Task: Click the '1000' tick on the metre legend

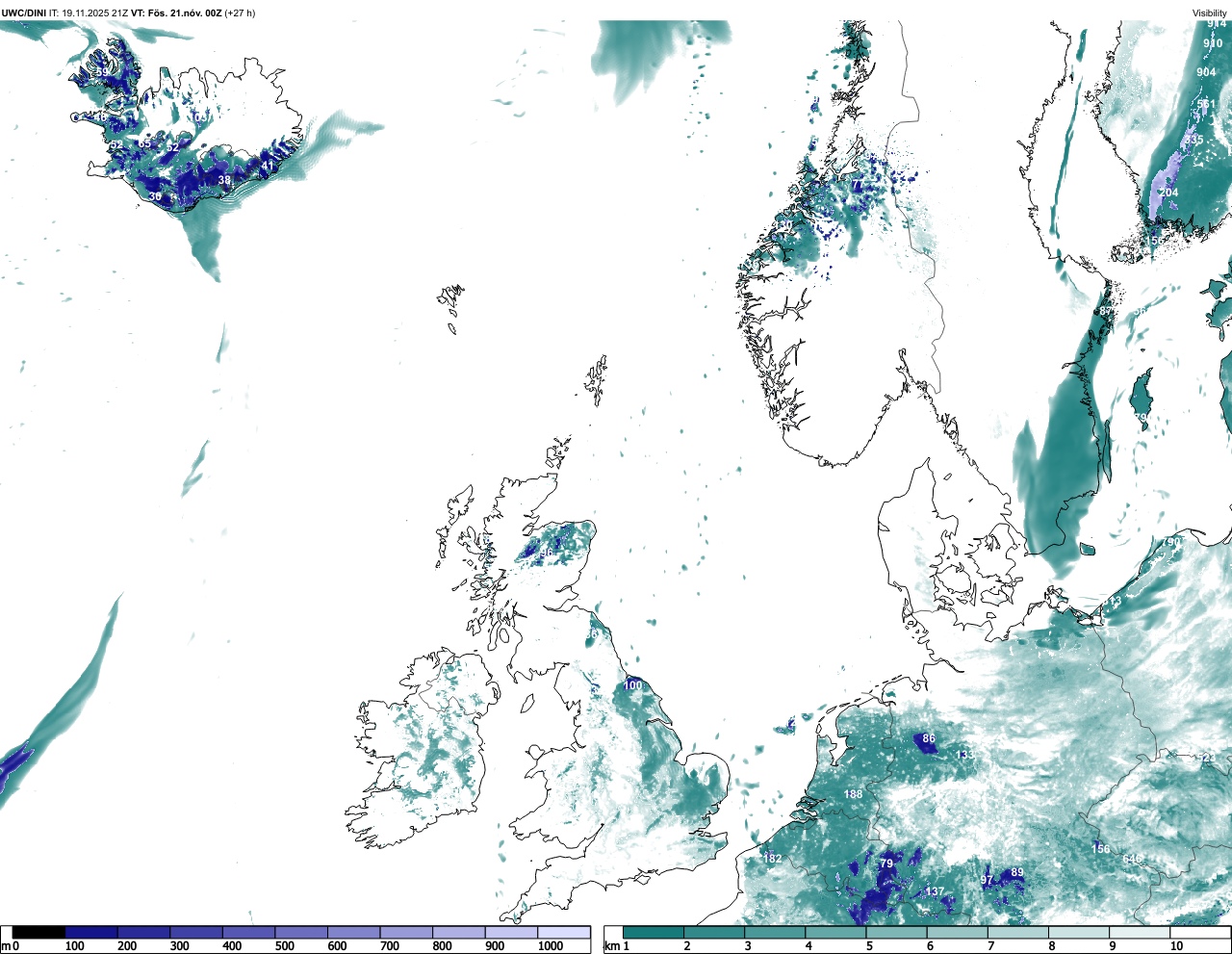Action: coord(551,946)
